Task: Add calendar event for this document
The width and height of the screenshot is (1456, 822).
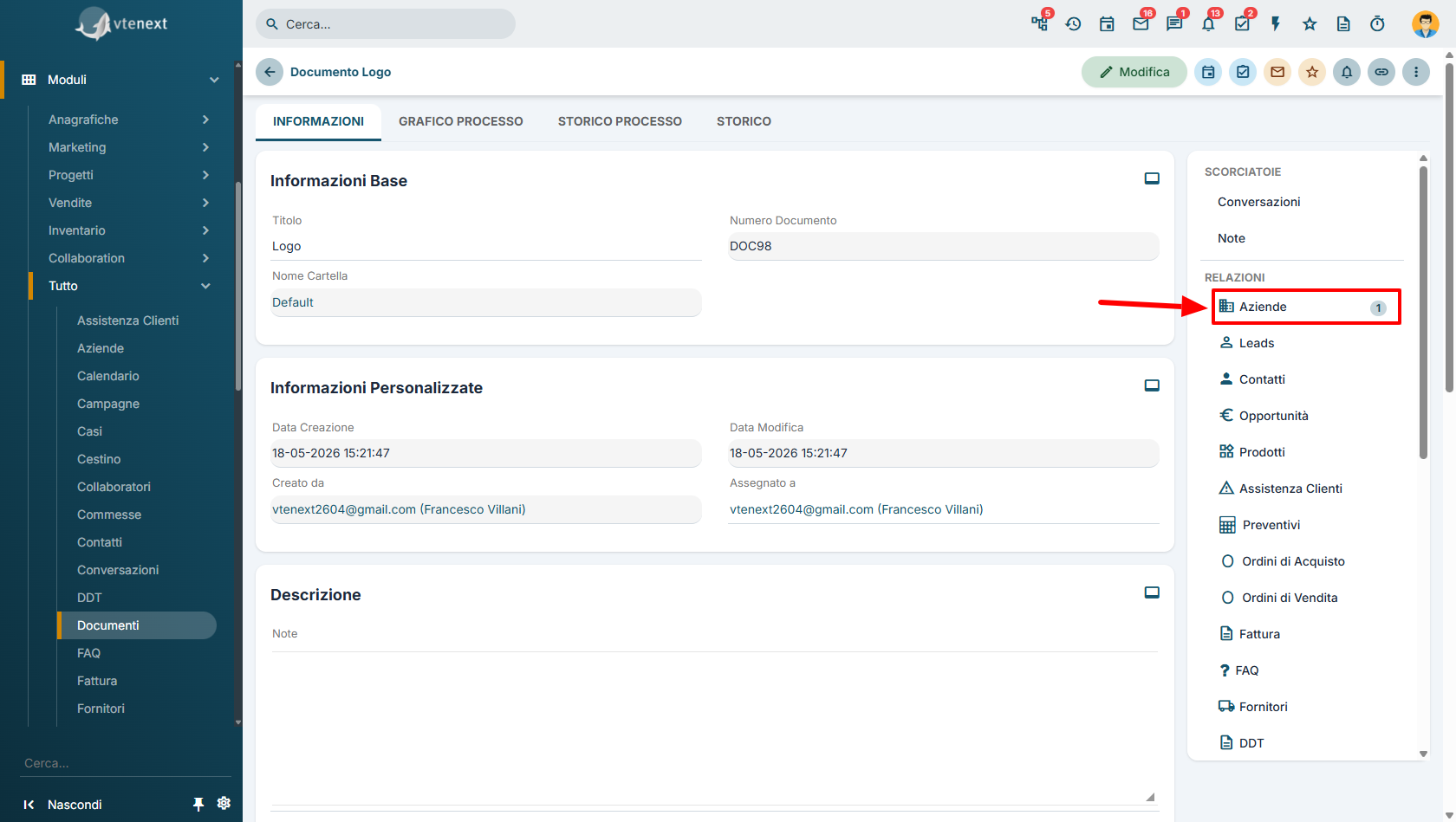Action: click(1208, 72)
